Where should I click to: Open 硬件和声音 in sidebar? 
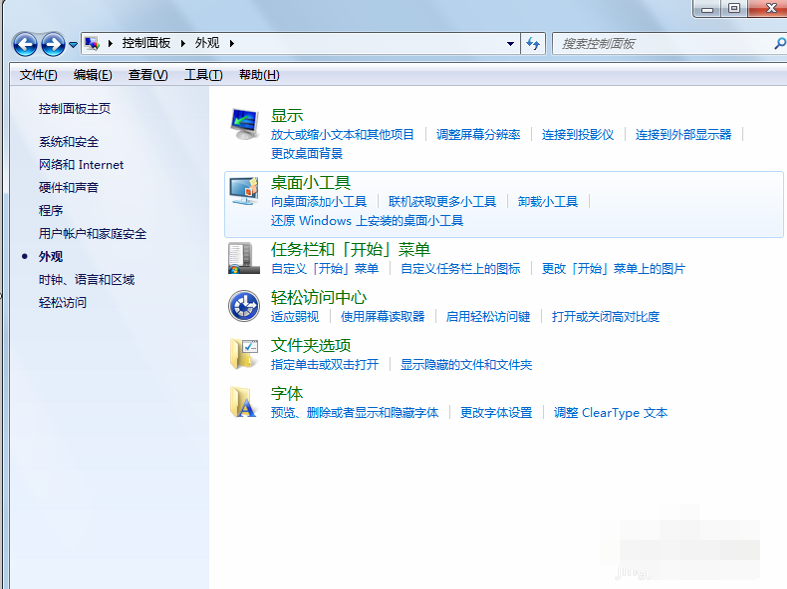(x=69, y=188)
